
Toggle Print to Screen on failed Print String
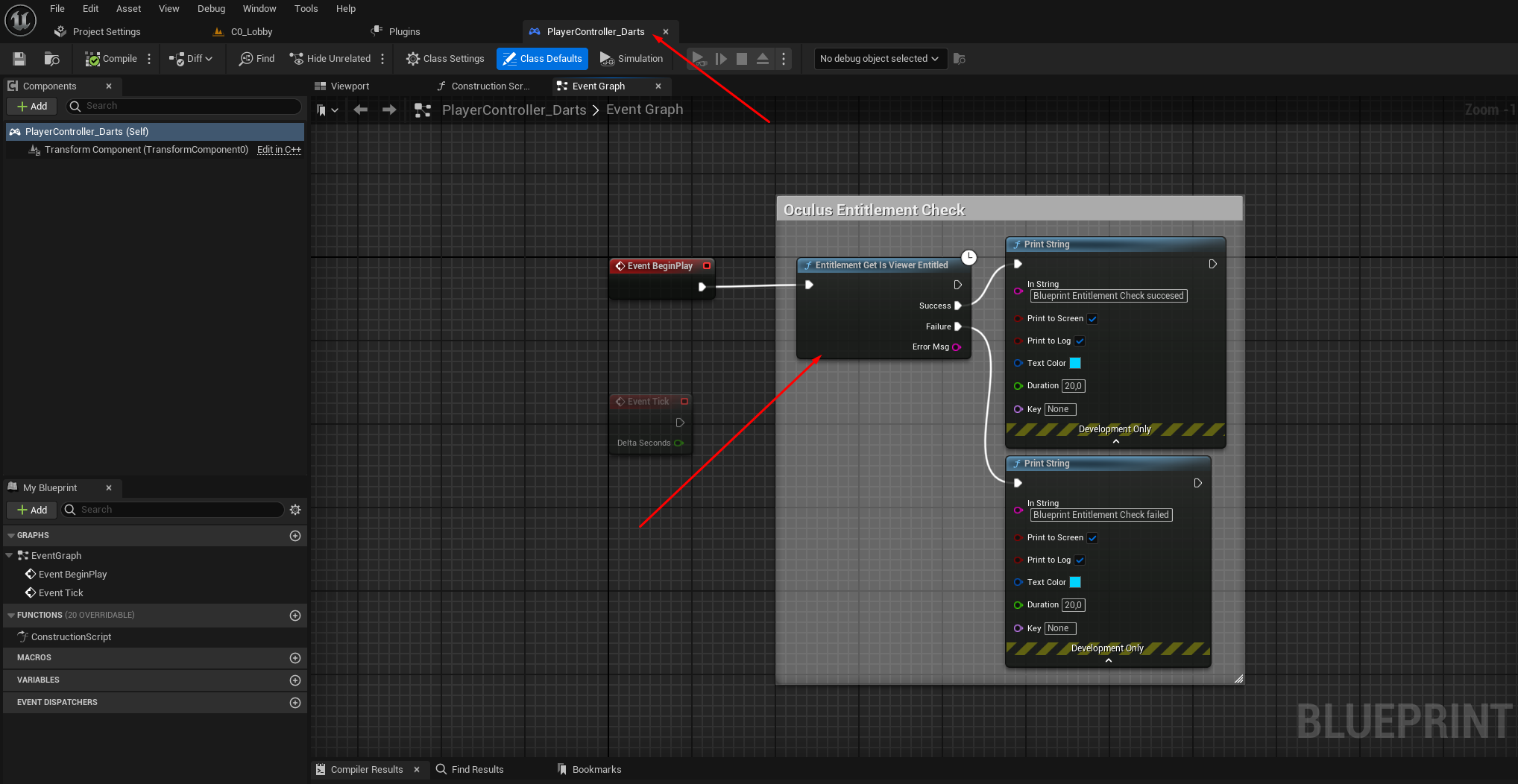(x=1092, y=537)
